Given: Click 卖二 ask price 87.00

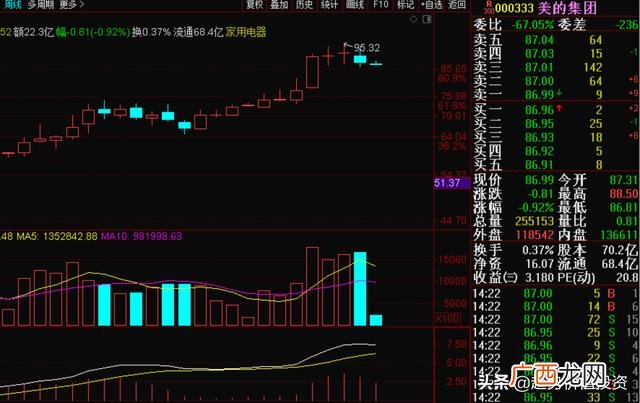Looking at the screenshot, I should coord(539,81).
